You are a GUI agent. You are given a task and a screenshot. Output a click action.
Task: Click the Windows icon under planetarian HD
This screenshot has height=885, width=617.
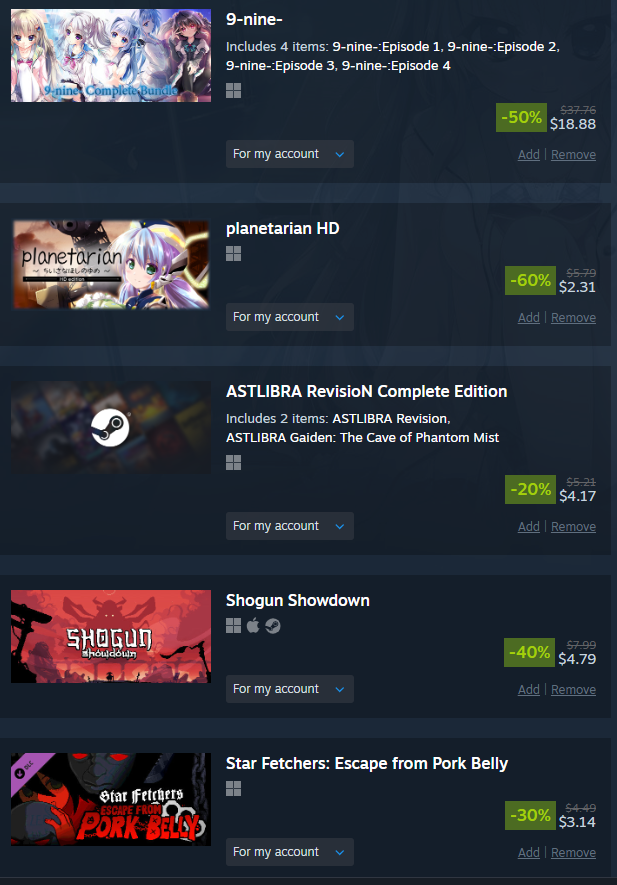[x=233, y=254]
